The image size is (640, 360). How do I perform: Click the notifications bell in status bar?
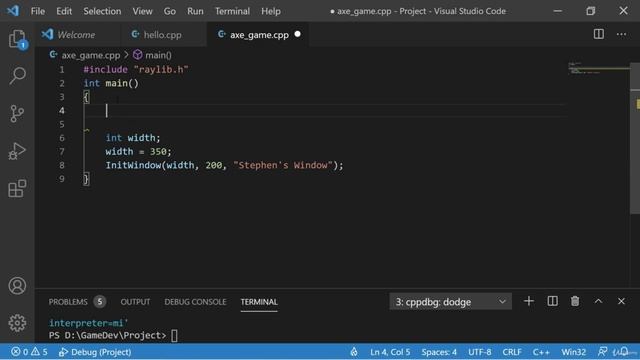[x=624, y=352]
